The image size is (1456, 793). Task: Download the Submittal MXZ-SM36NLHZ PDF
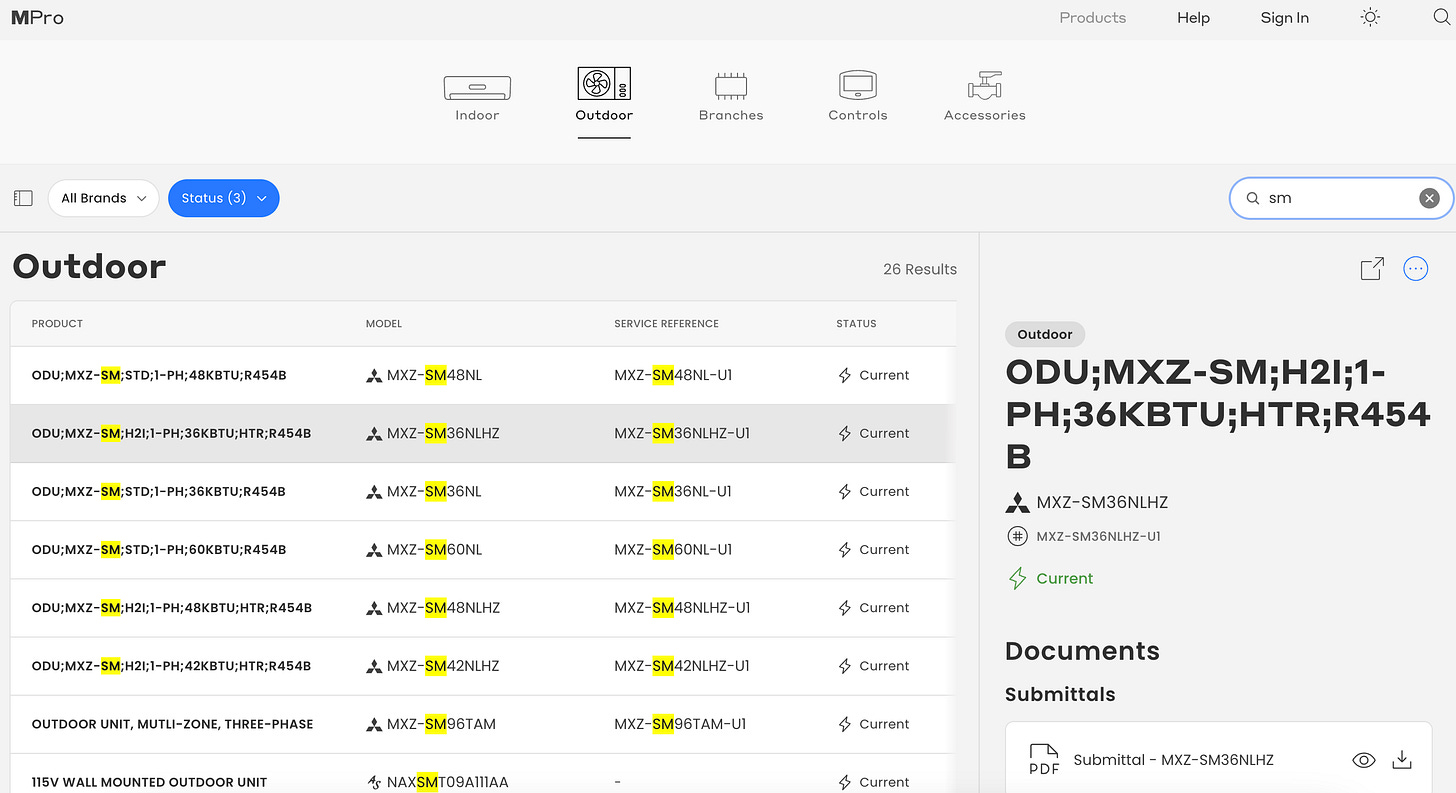(1402, 760)
